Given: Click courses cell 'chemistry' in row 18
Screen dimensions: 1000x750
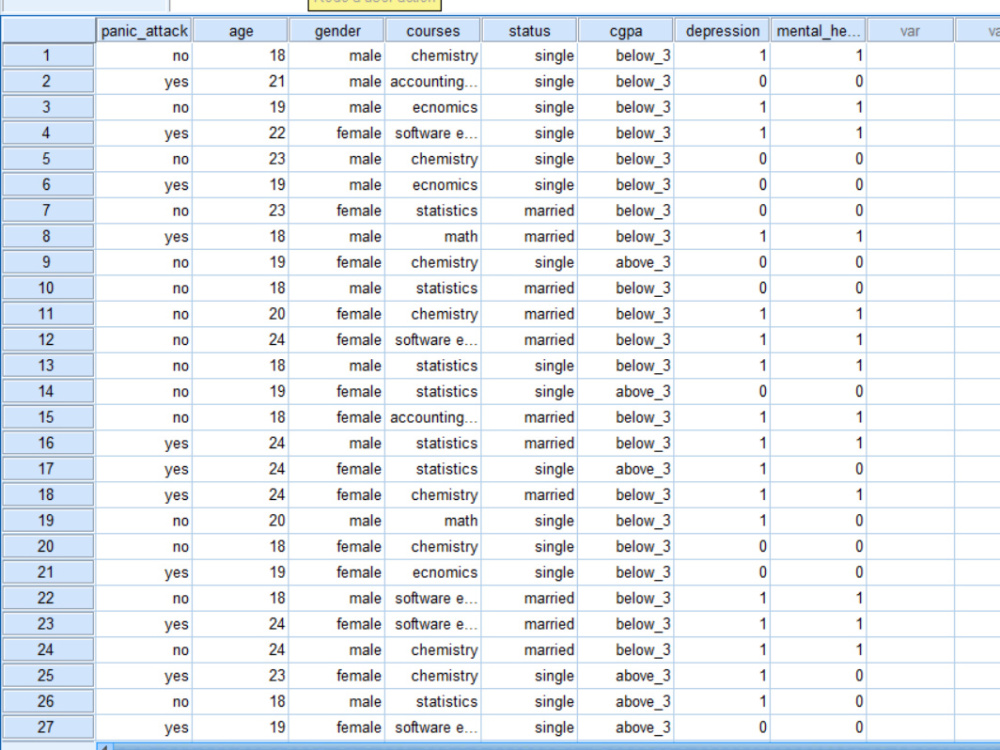Looking at the screenshot, I should coord(433,495).
